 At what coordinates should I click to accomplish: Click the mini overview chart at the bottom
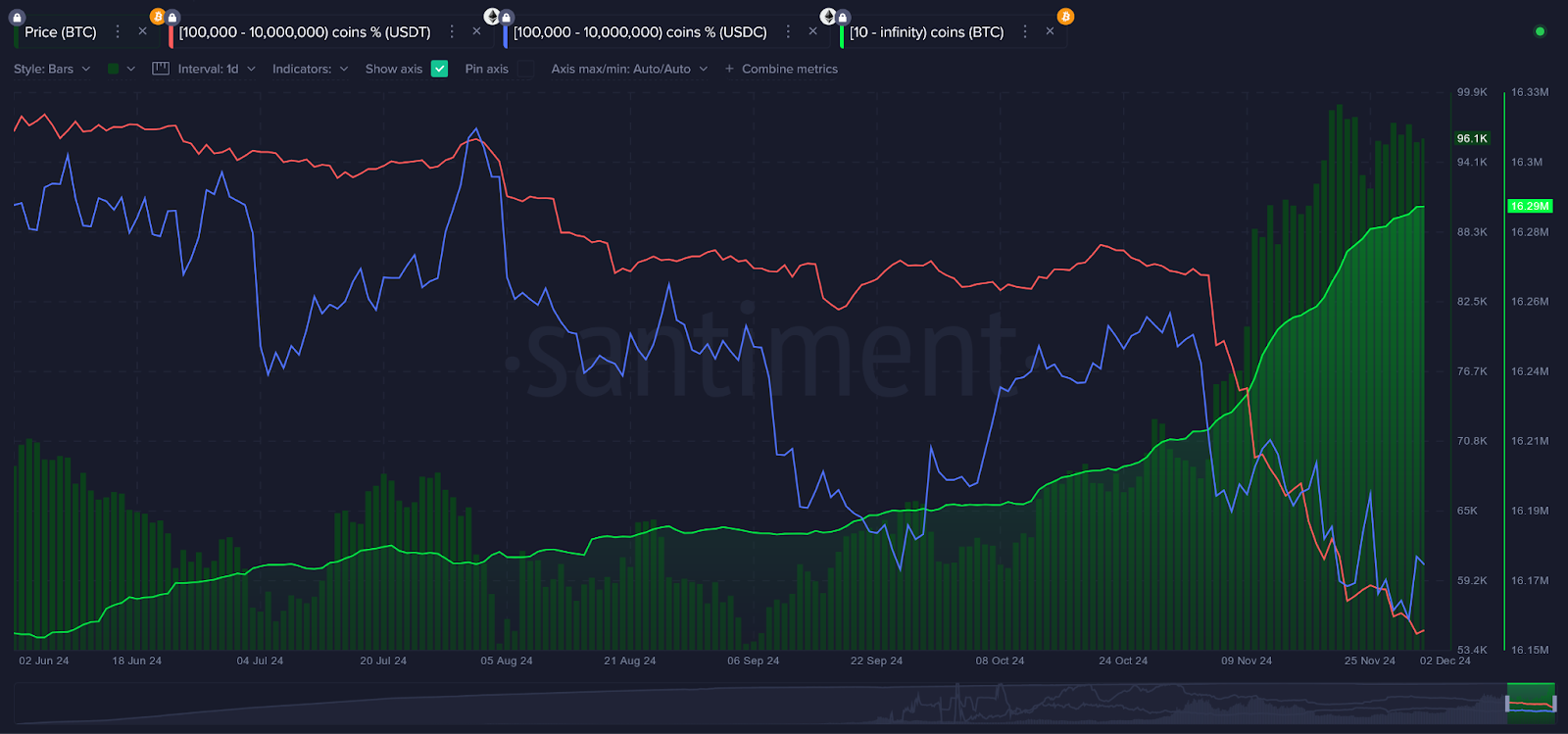(784, 704)
